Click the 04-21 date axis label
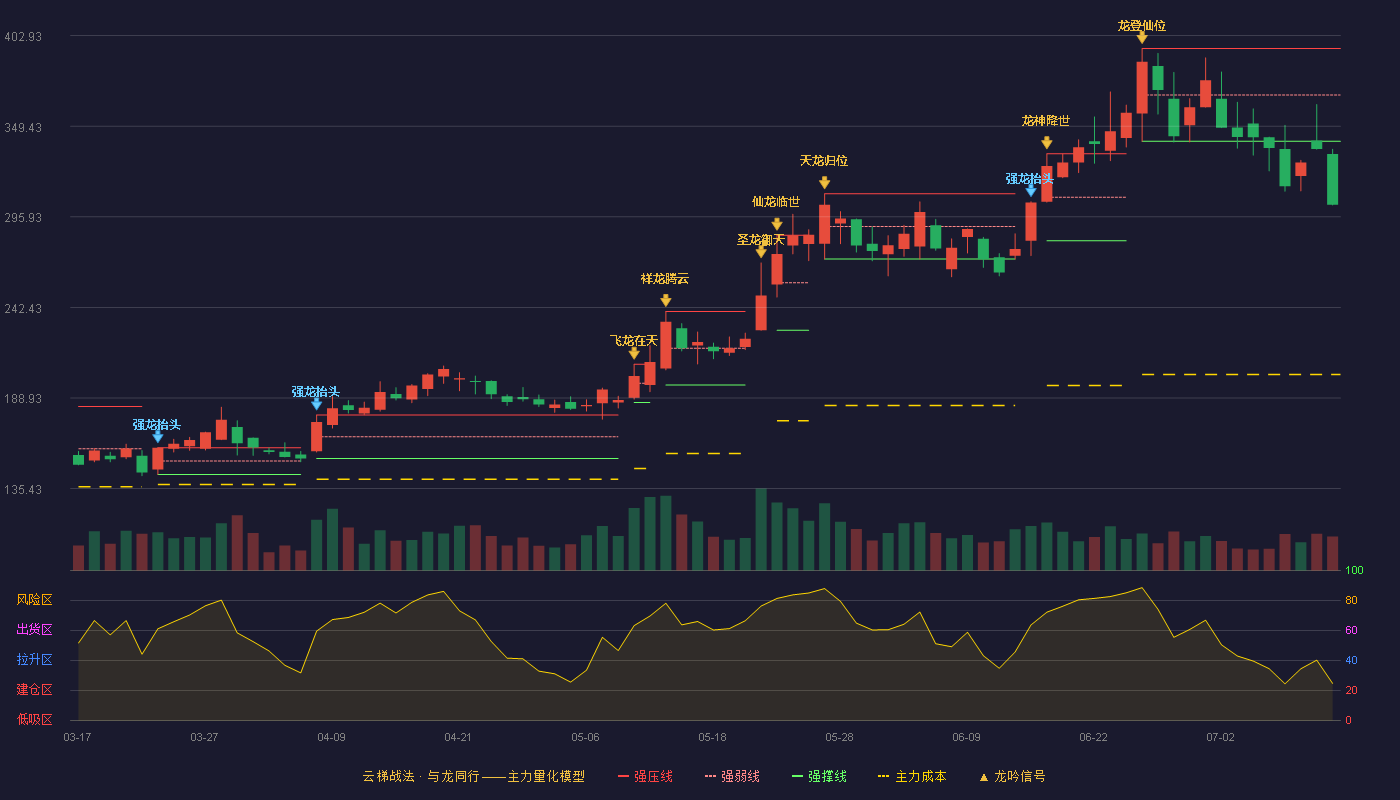The image size is (1400, 800). (458, 737)
